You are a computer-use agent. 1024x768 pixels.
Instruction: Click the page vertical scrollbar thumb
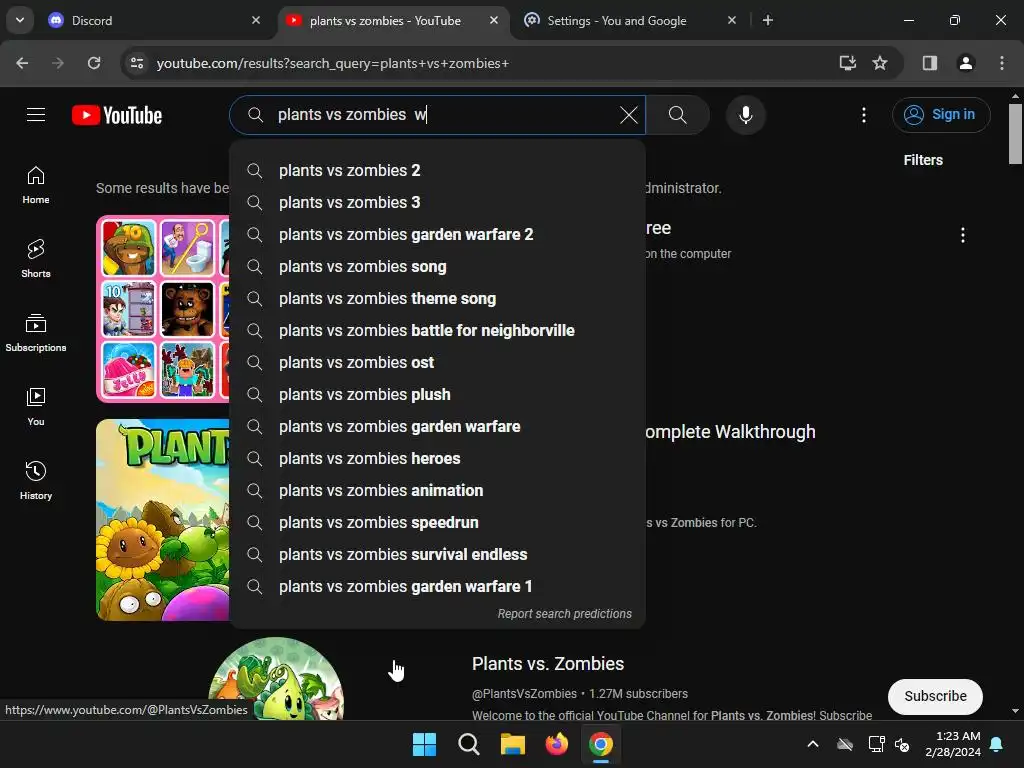(x=1015, y=135)
